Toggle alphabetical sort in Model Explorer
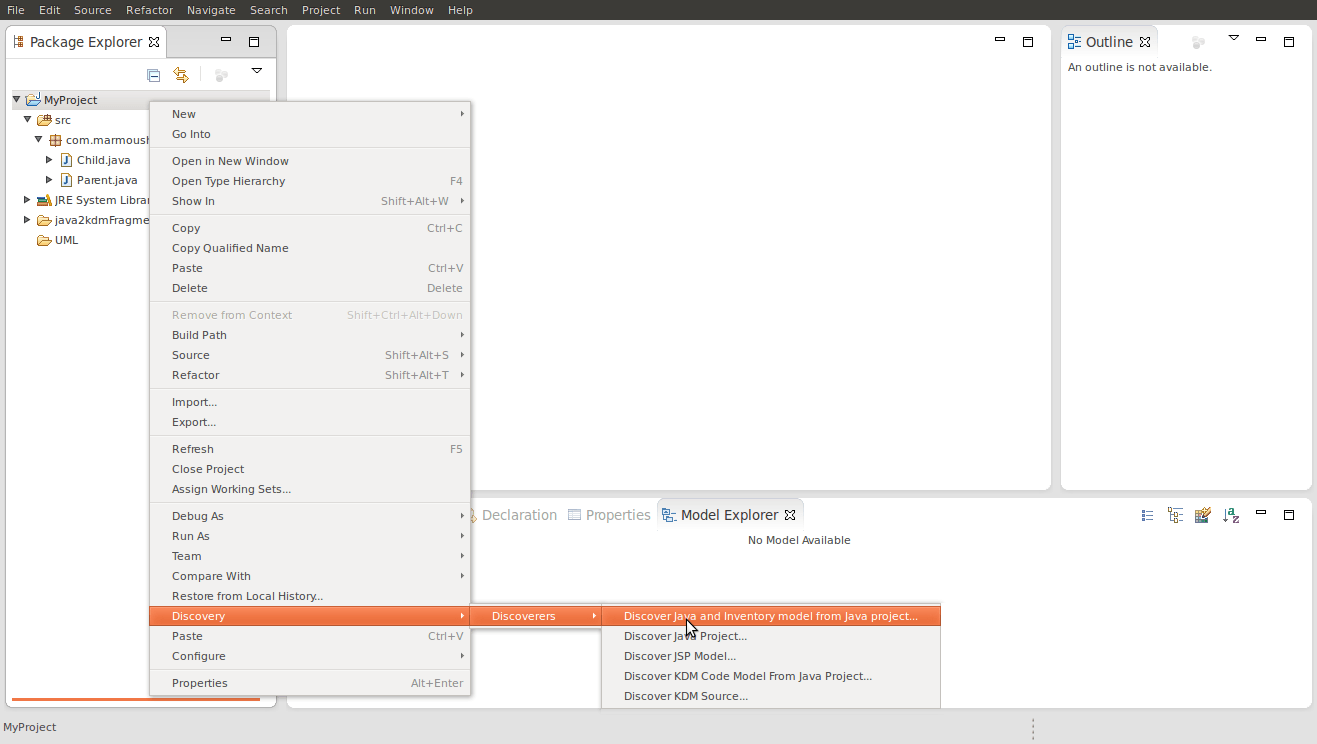The image size is (1317, 744). [1231, 515]
